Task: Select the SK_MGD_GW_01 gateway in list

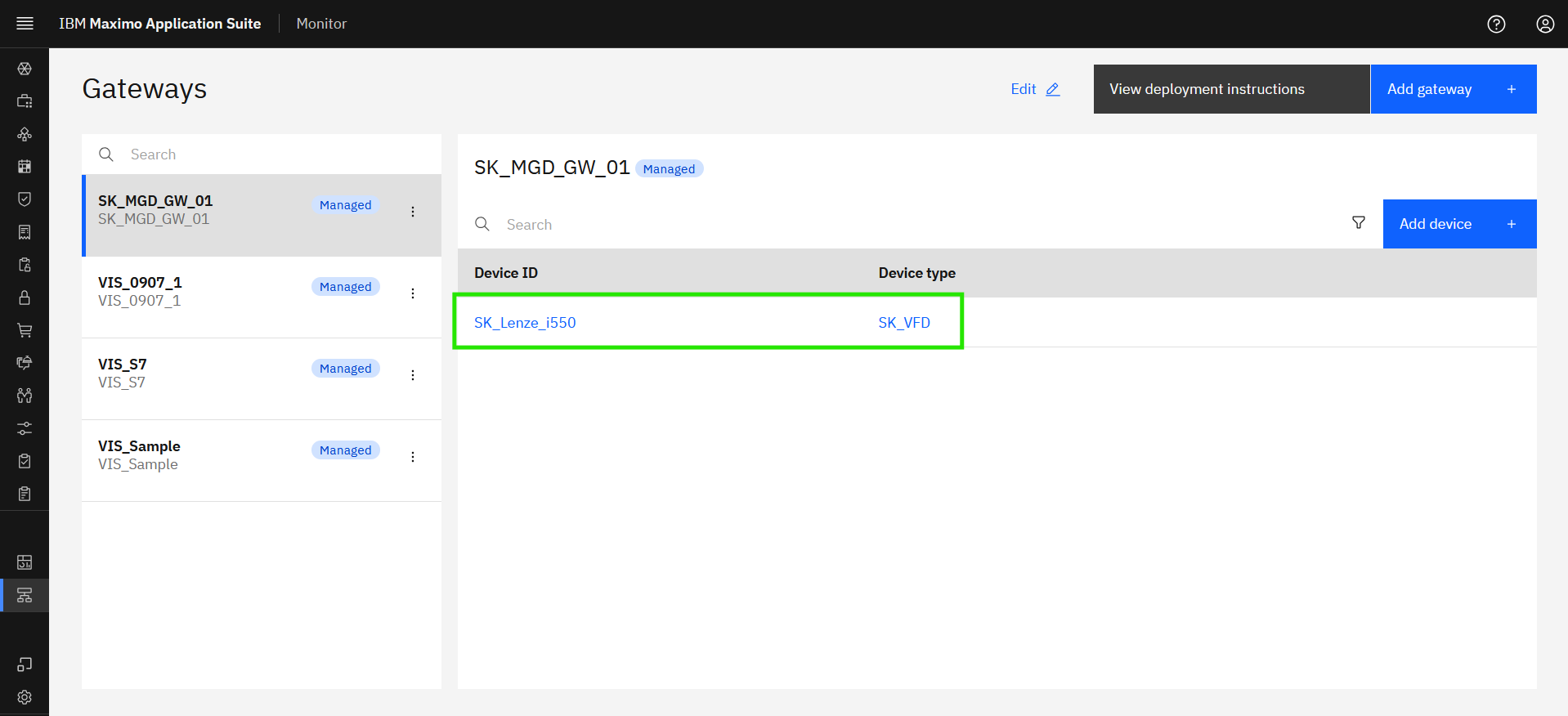Action: [262, 216]
